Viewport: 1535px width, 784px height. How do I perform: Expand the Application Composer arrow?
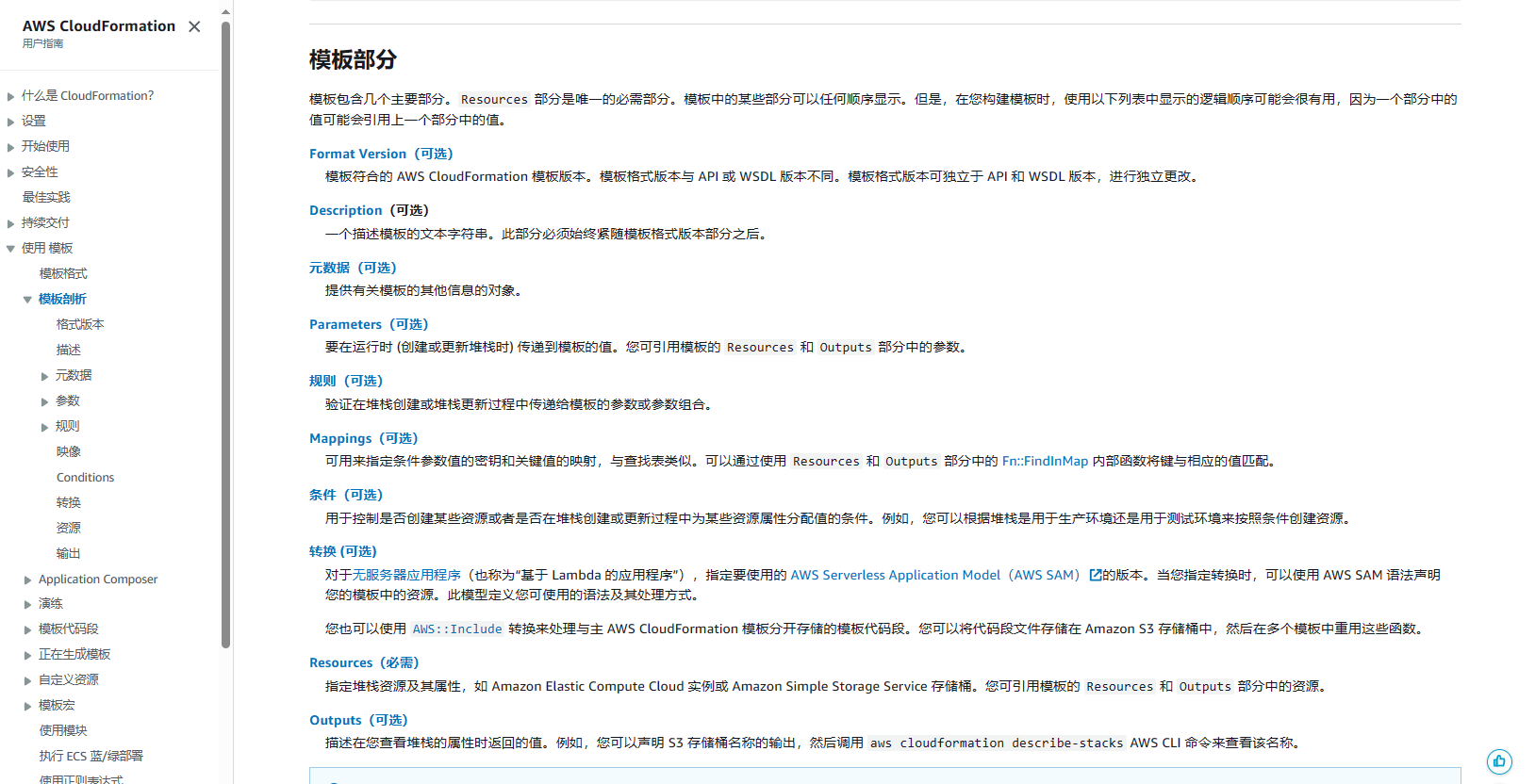27,580
